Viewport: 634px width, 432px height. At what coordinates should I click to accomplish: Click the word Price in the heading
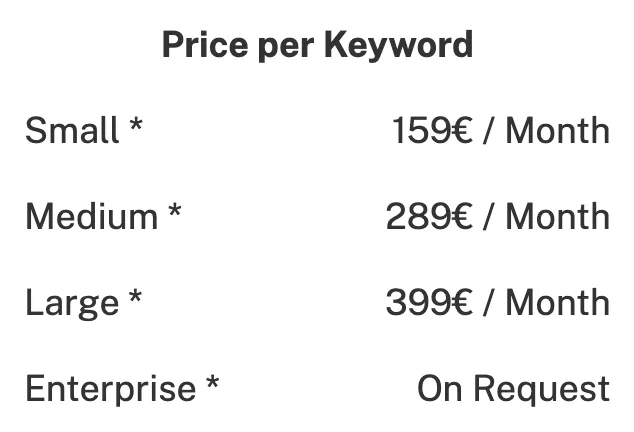coord(205,44)
